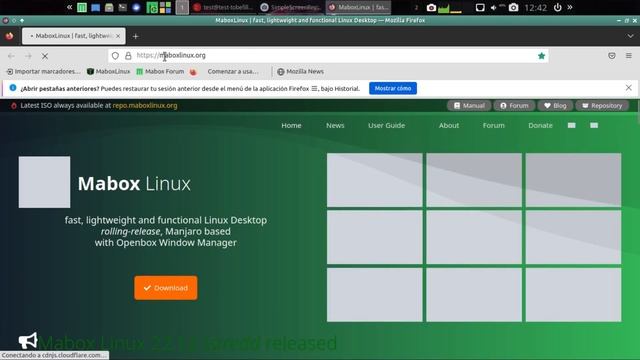Image resolution: width=640 pixels, height=360 pixels.
Task: Open the bottom-right screenshot thumbnail in grid
Action: click(573, 295)
